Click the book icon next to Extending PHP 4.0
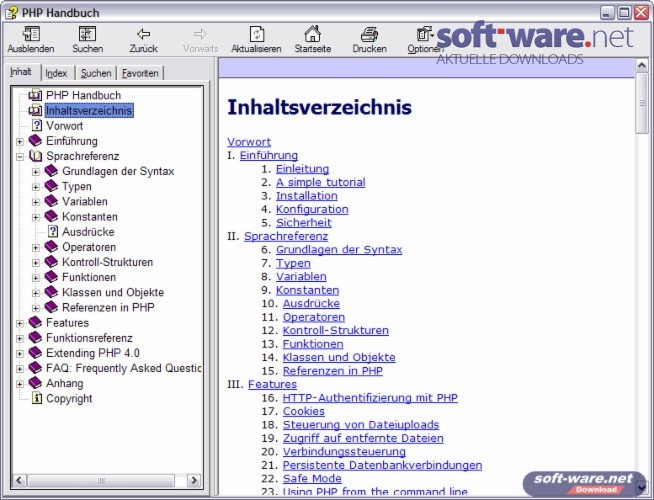 coord(35,353)
